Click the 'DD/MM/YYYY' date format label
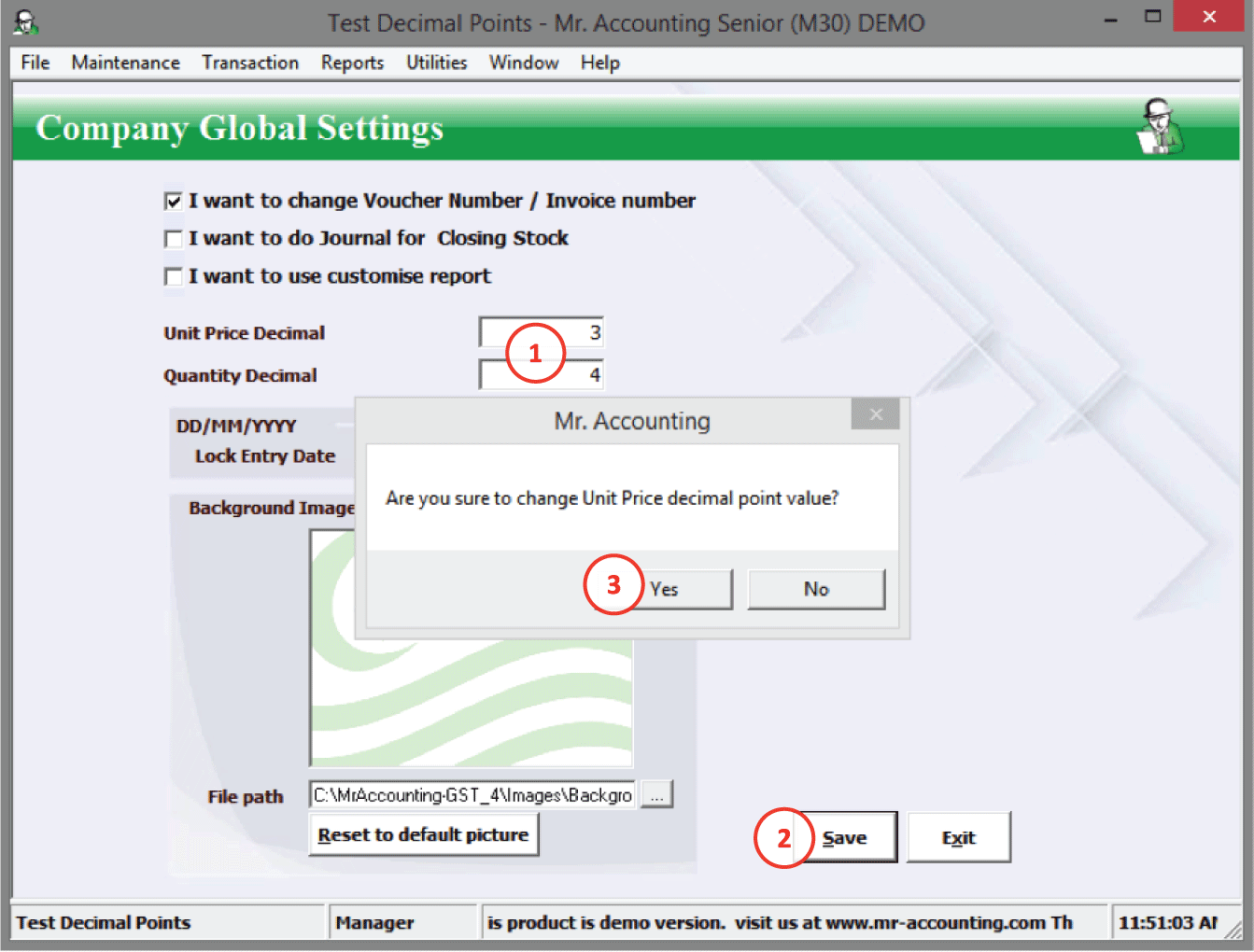Viewport: 1254px width, 952px height. tap(236, 426)
